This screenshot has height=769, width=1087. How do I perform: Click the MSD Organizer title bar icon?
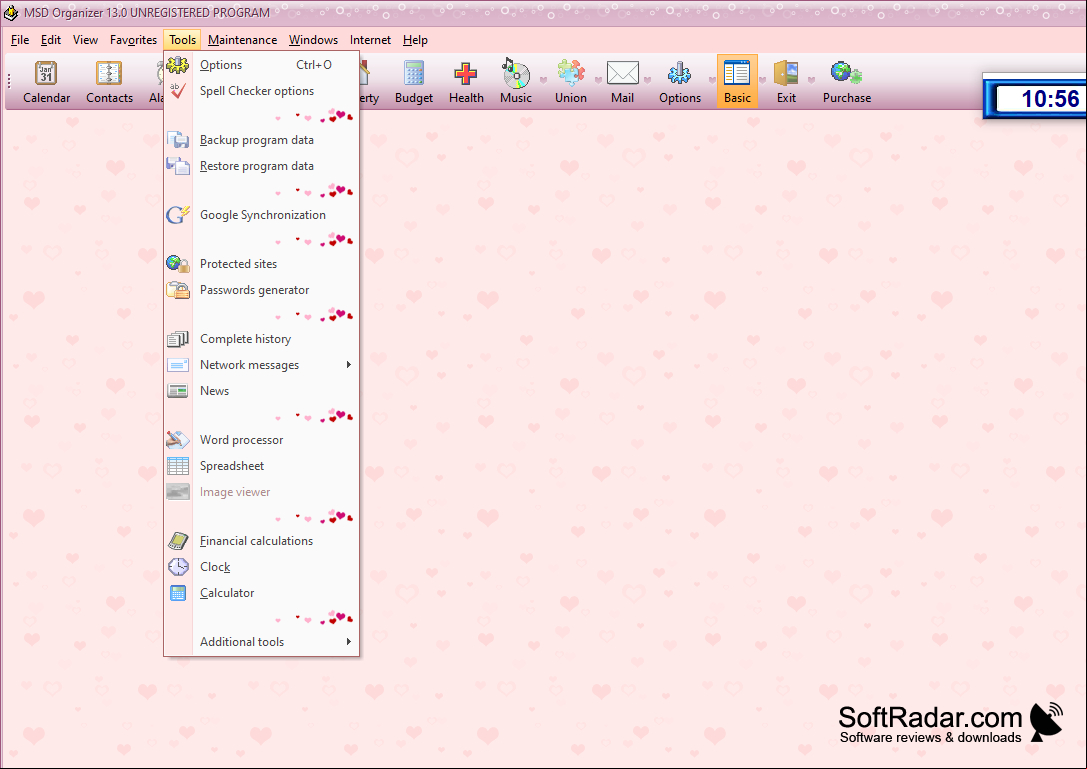[x=11, y=12]
